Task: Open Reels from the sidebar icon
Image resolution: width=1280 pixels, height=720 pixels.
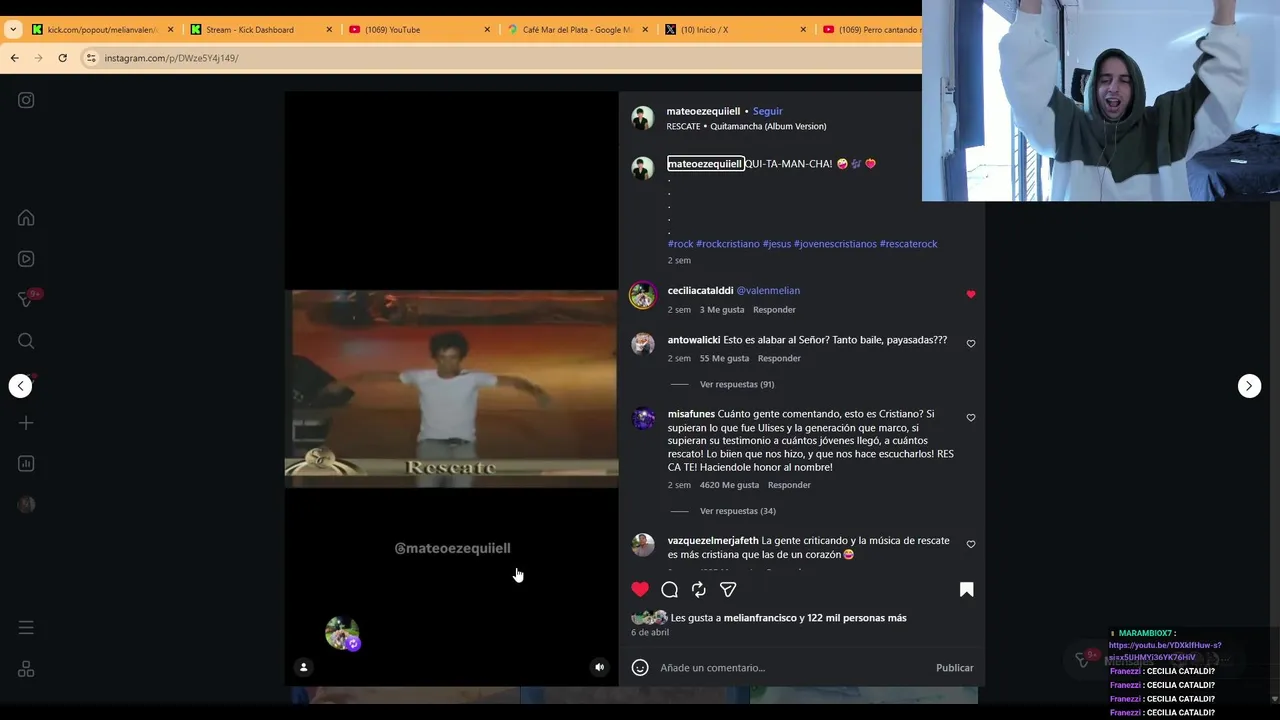Action: (26, 259)
